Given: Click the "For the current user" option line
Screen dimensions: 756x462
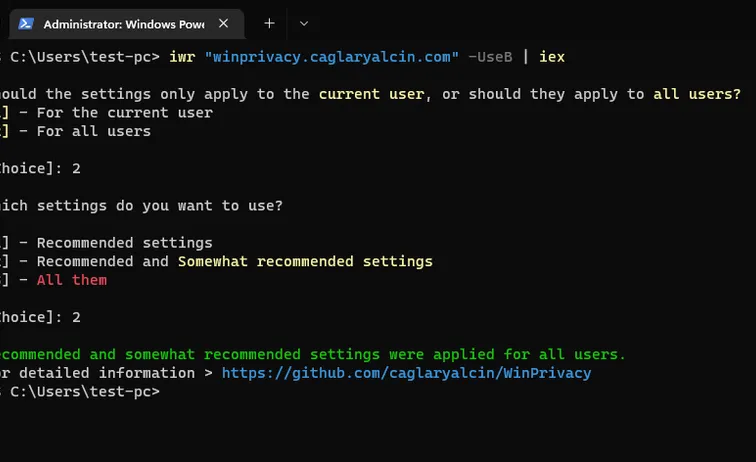Looking at the screenshot, I should point(124,113).
